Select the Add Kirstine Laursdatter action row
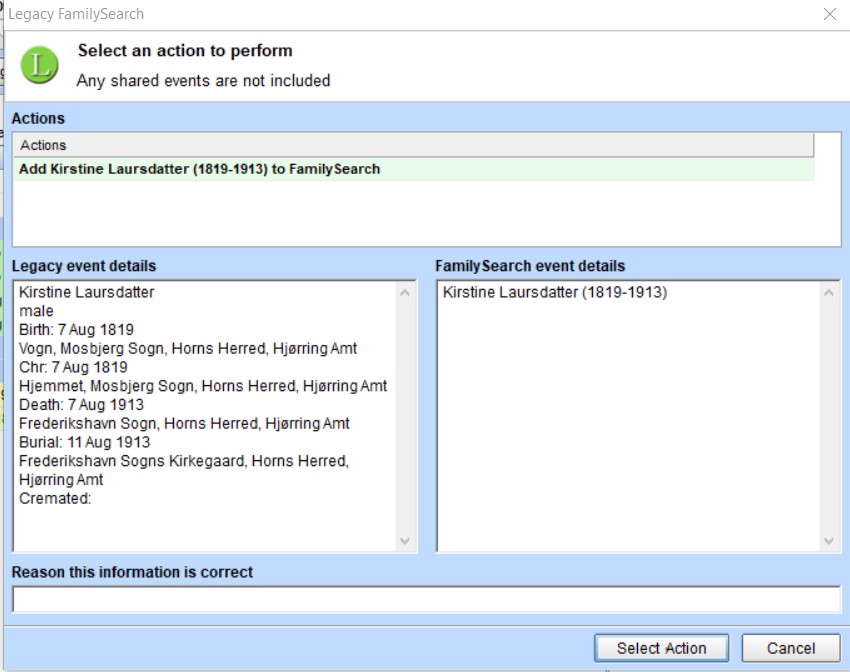 point(414,169)
